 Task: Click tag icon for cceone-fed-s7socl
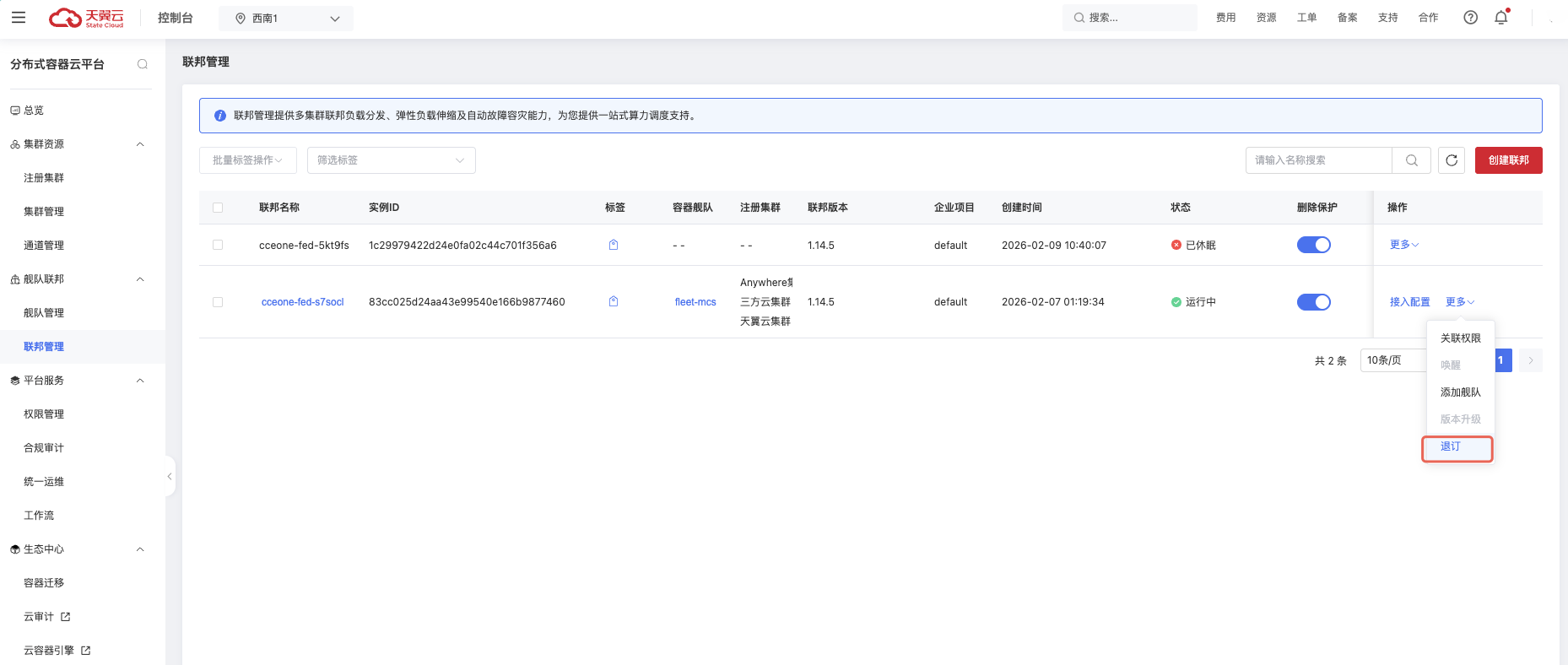click(x=614, y=301)
